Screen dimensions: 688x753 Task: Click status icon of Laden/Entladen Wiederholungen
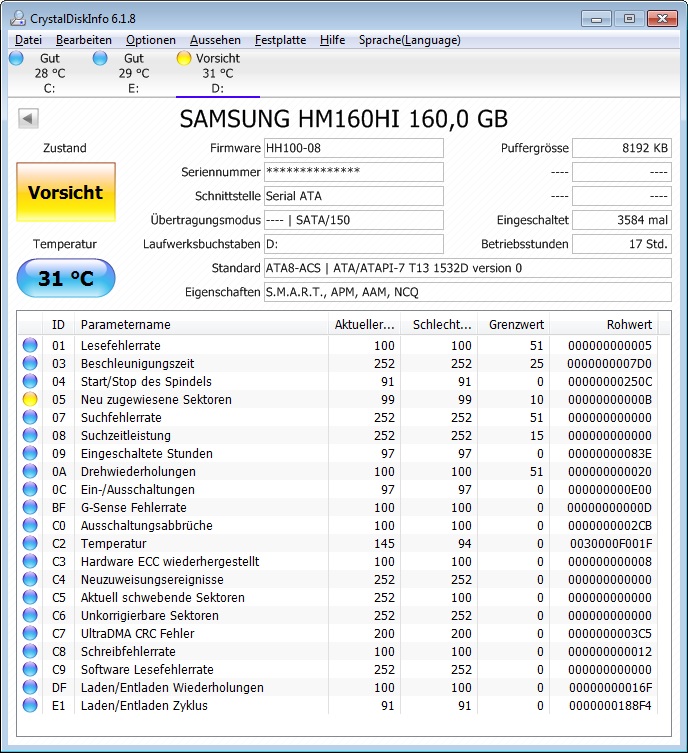[30, 688]
